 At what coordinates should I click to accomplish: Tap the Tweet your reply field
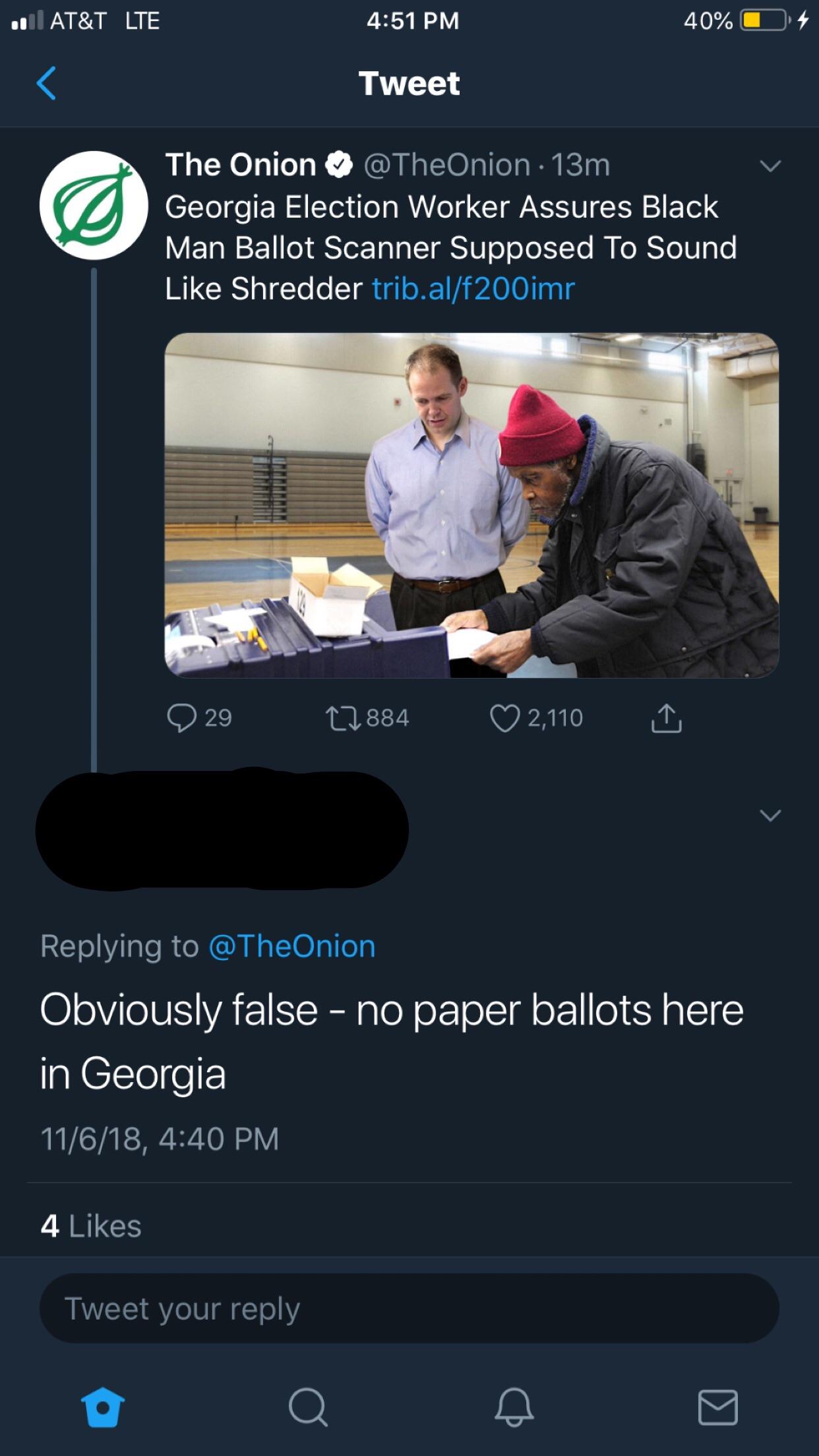(409, 1309)
